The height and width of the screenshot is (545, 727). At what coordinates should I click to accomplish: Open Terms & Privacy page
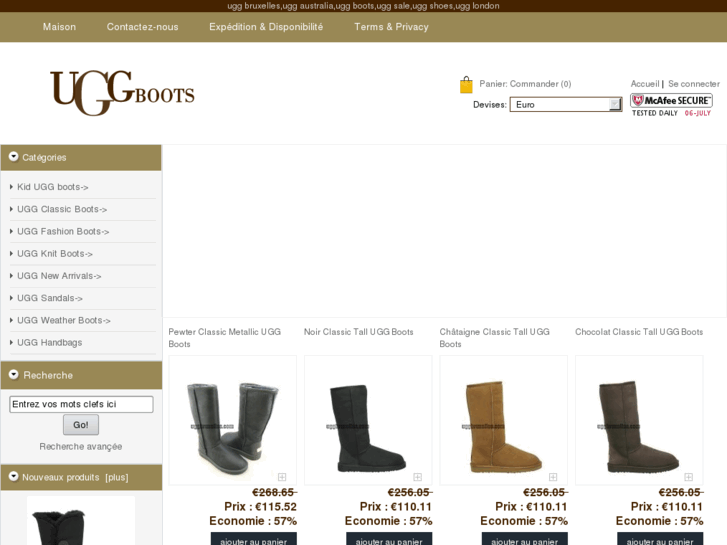391,27
